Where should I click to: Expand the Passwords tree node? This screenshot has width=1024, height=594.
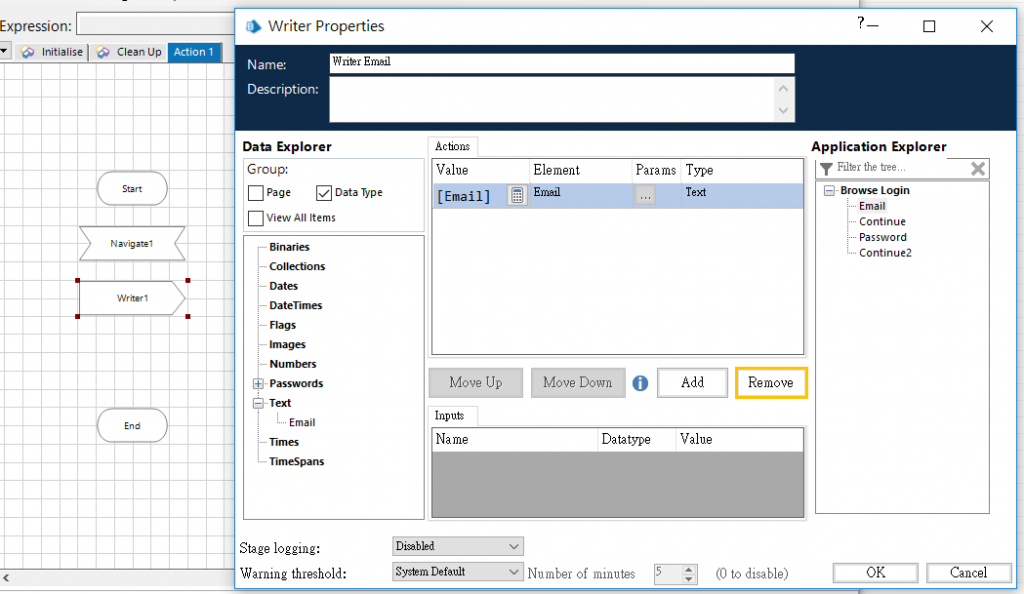coord(259,384)
